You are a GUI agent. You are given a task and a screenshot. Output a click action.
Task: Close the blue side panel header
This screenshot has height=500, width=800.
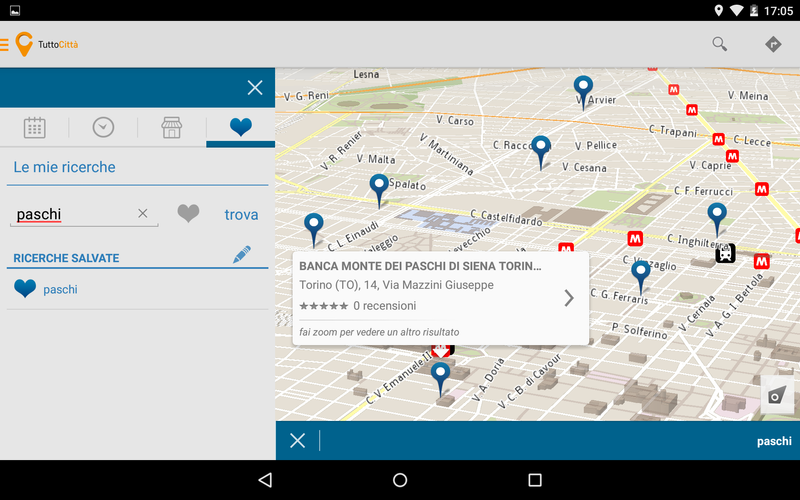[255, 87]
